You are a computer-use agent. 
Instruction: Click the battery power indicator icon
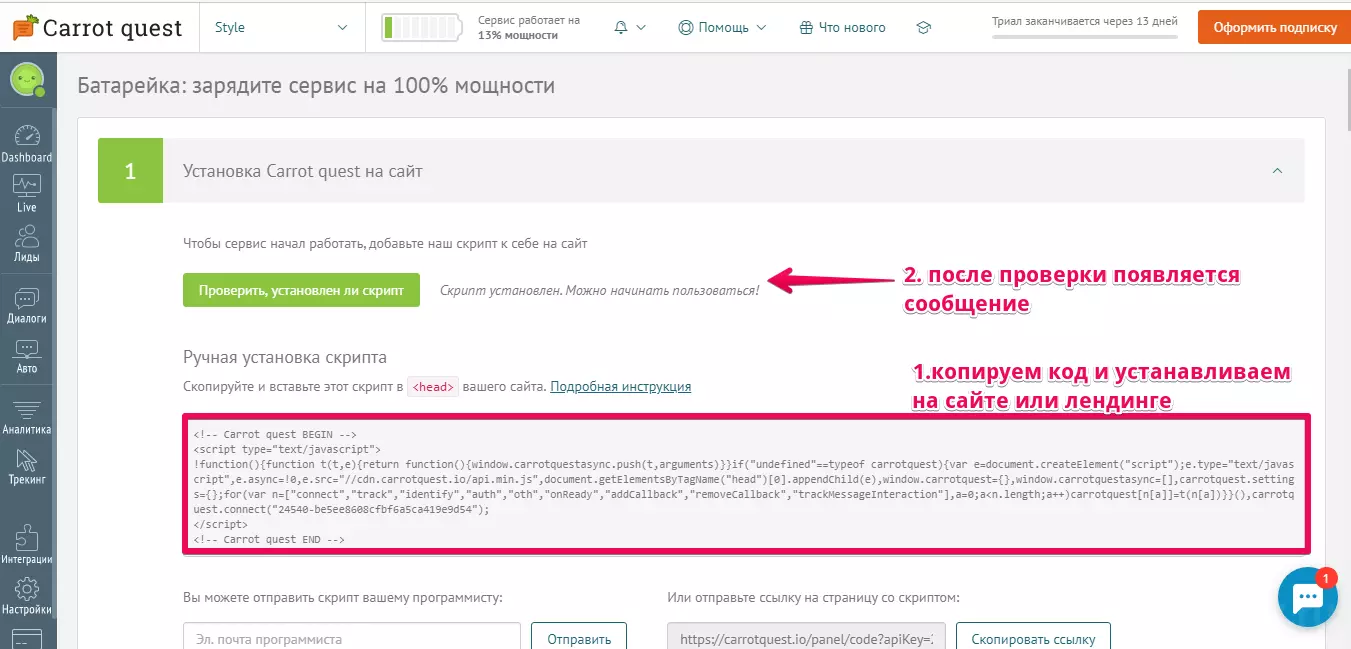point(420,28)
